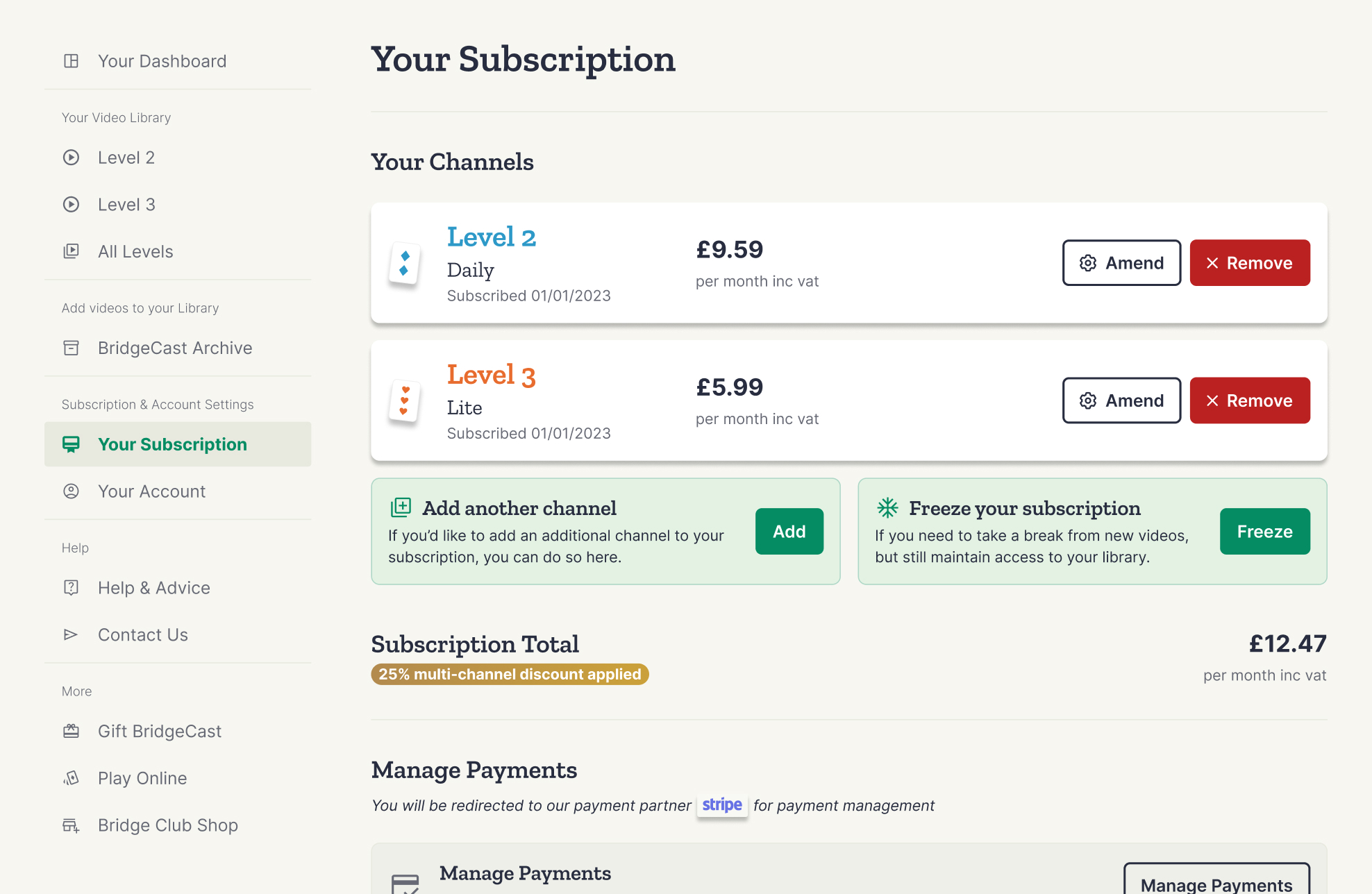Open the Level 3 channel page
Screen dimensions: 1372x894
coord(491,374)
